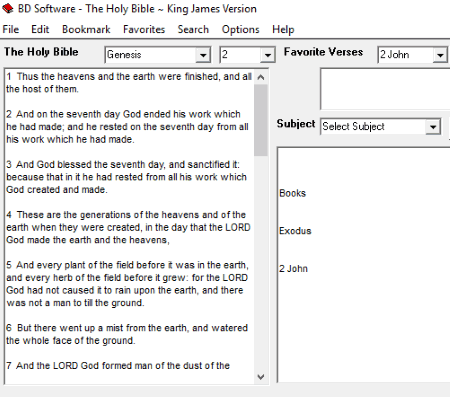450x397 pixels.
Task: Click the 'Subject' label
Action: (x=296, y=124)
